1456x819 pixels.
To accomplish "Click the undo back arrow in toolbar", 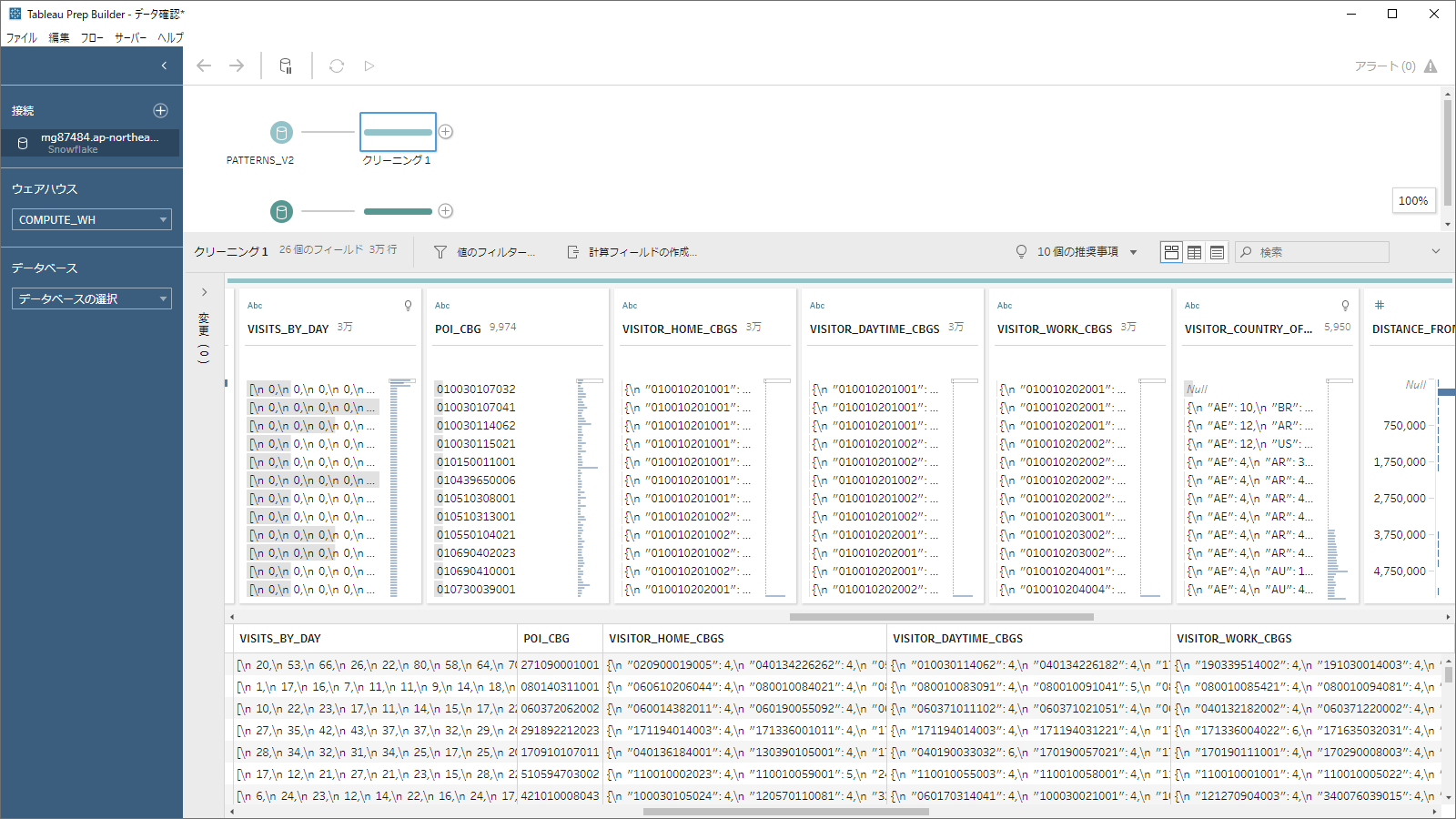I will click(x=204, y=66).
